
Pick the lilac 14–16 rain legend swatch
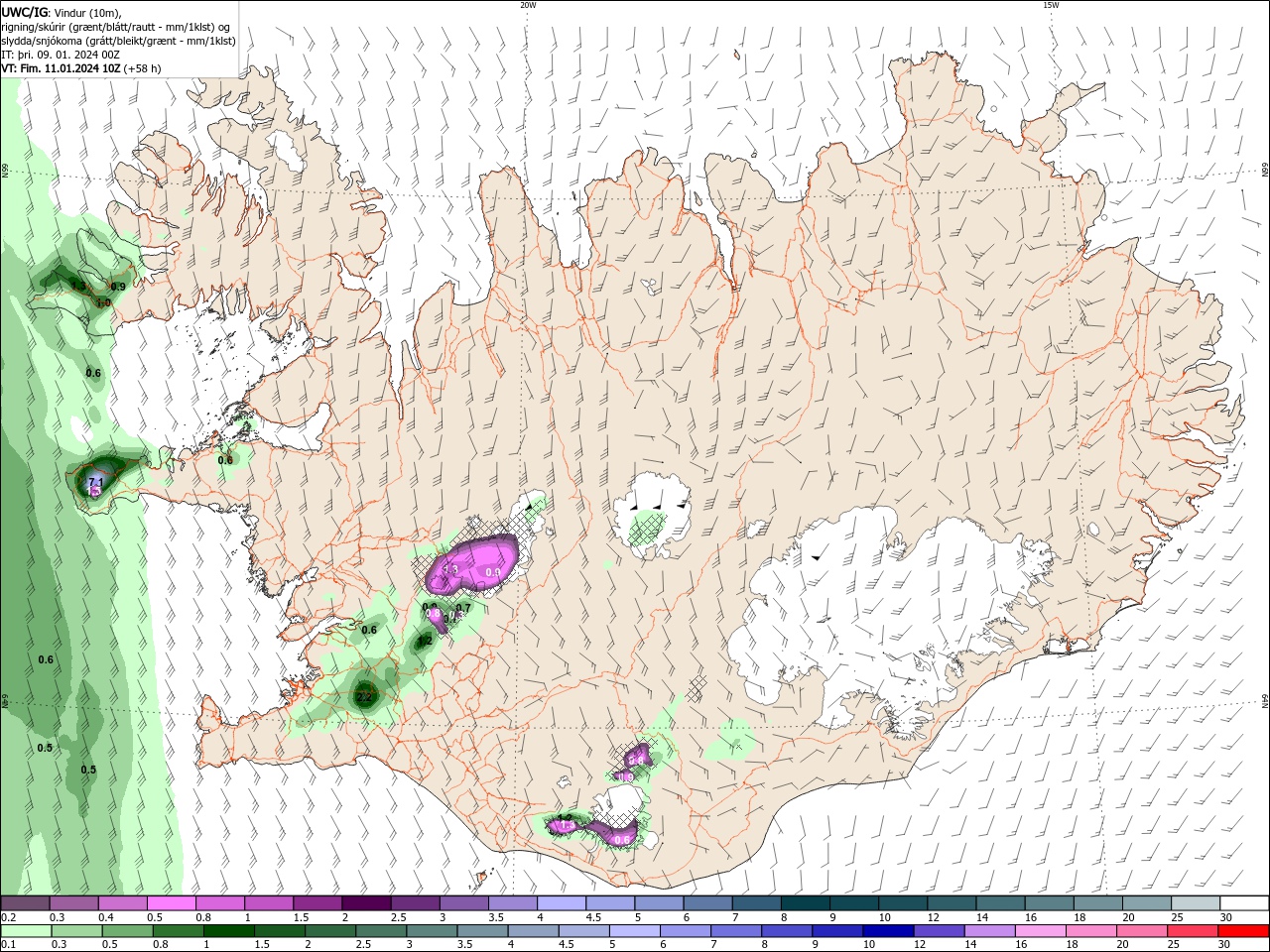pos(989,931)
